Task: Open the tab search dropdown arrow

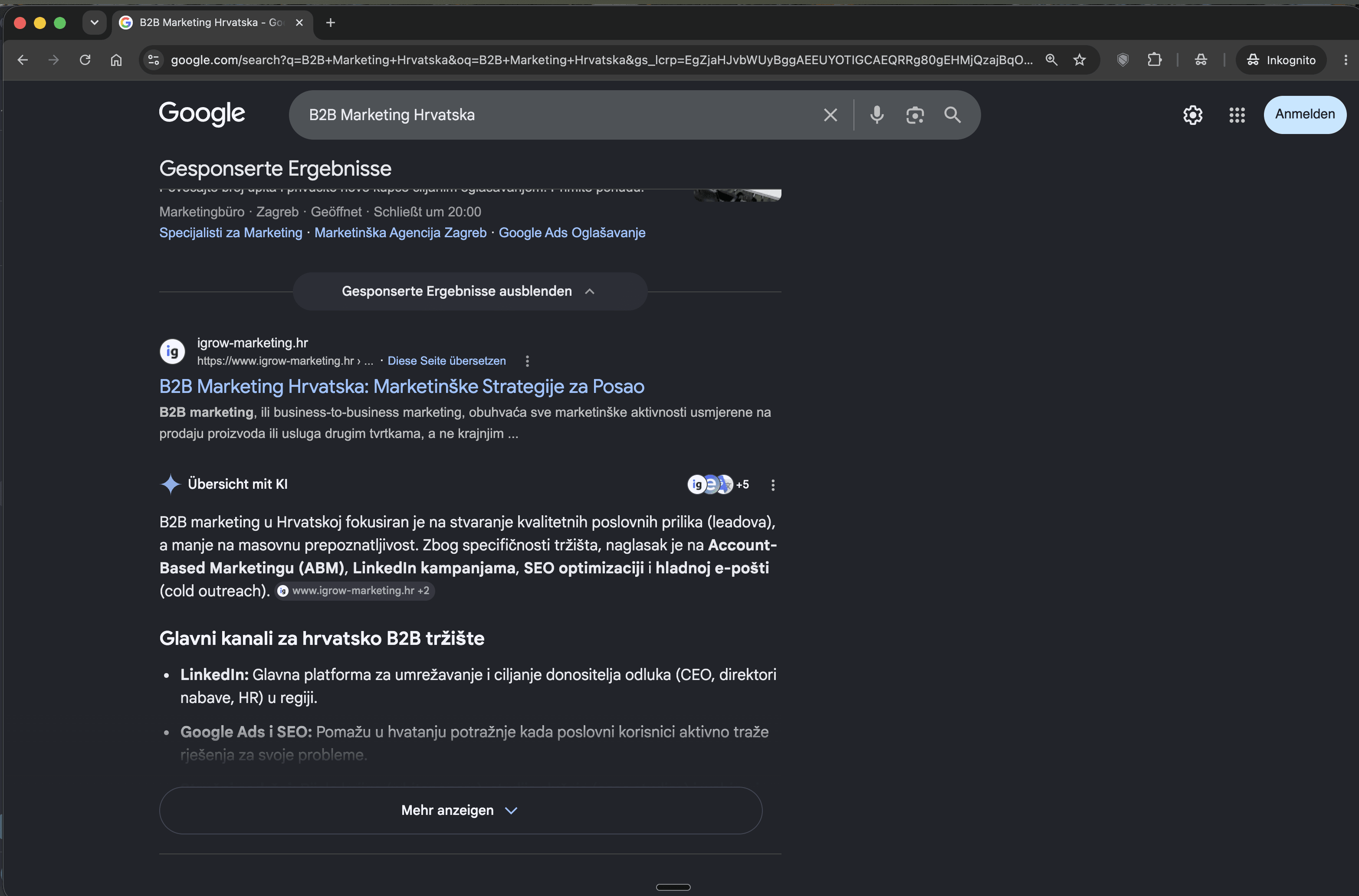Action: tap(94, 22)
